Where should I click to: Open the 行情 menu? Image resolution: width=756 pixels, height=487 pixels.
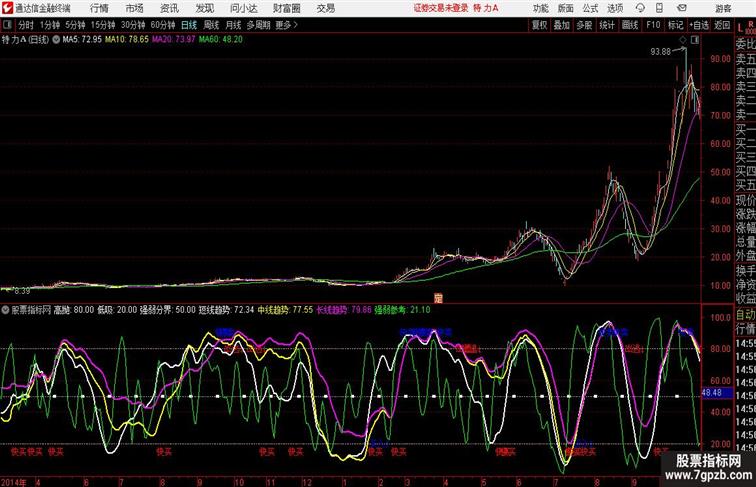99,8
